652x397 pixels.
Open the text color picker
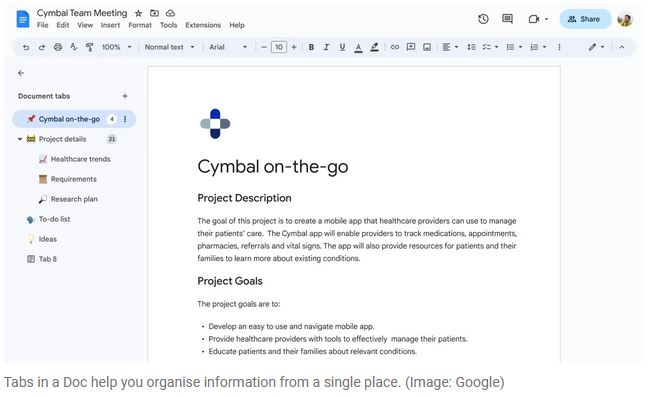click(358, 47)
